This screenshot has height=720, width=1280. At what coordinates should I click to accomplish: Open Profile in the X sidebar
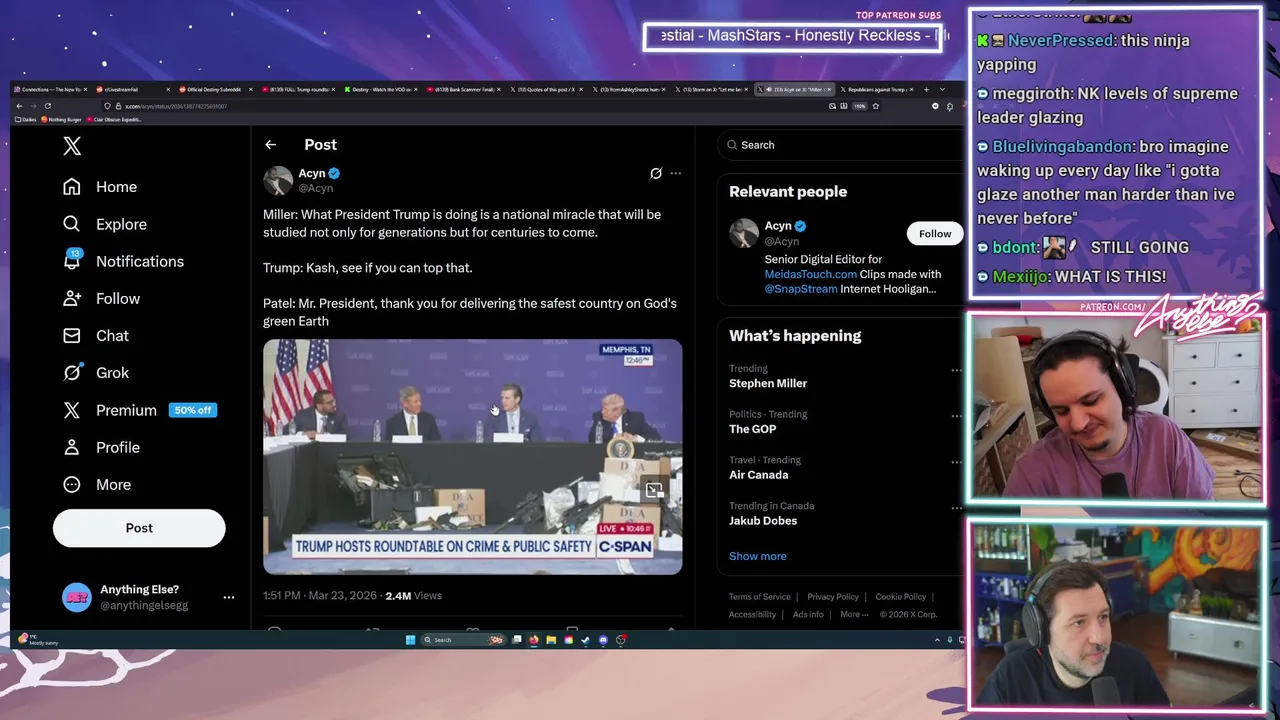point(101,447)
